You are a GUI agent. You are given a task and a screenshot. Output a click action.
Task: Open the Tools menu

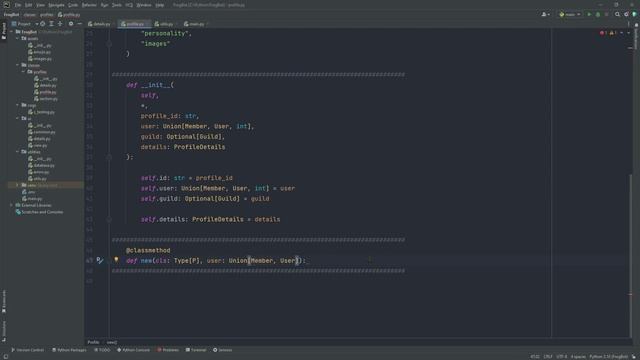point(117,5)
